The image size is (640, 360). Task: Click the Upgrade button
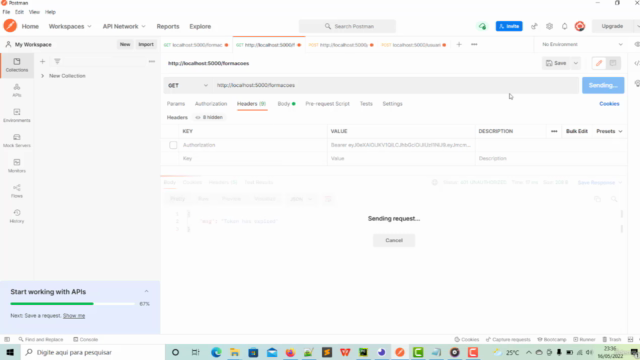(x=612, y=26)
